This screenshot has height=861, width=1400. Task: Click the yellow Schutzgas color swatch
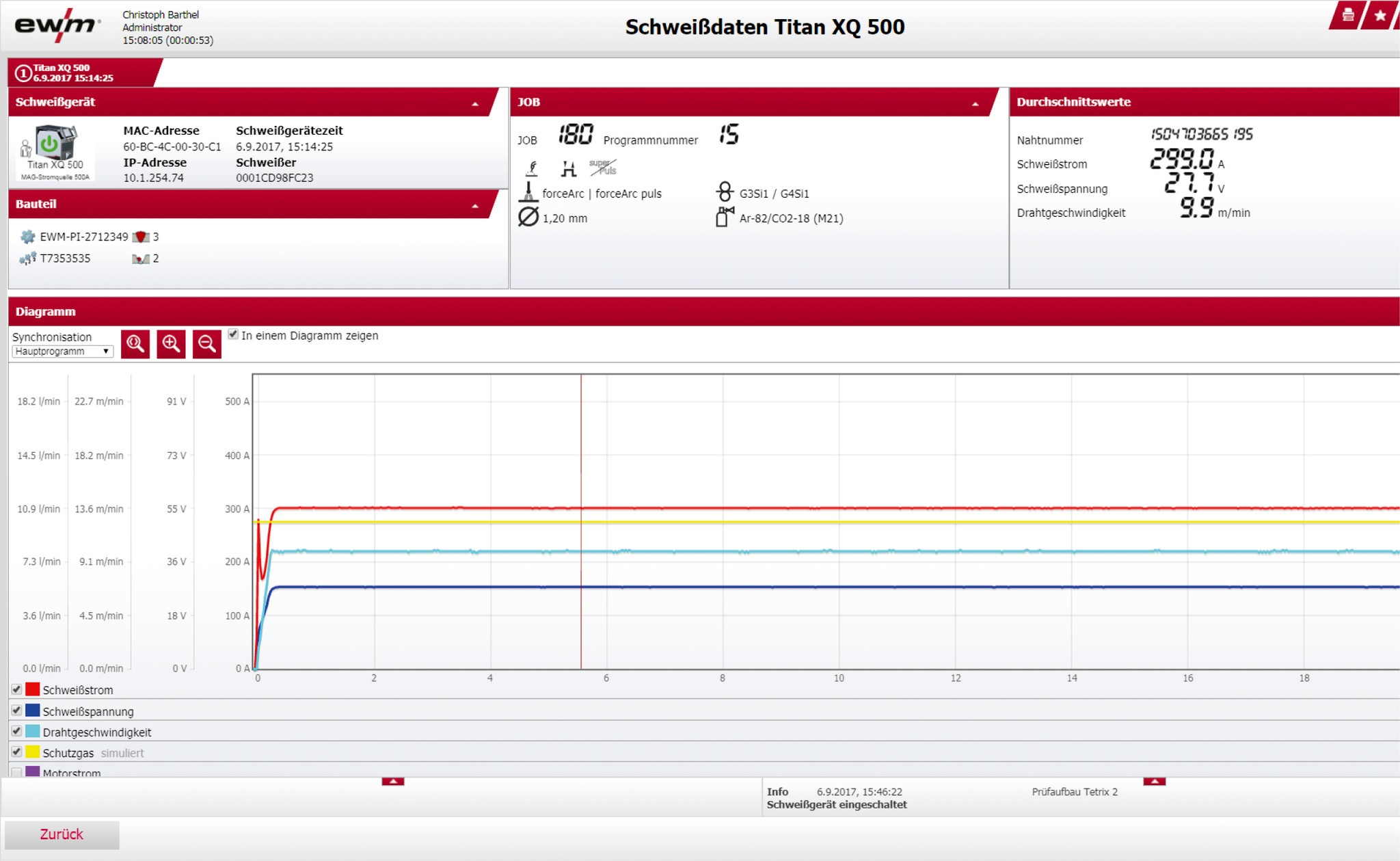[x=32, y=752]
